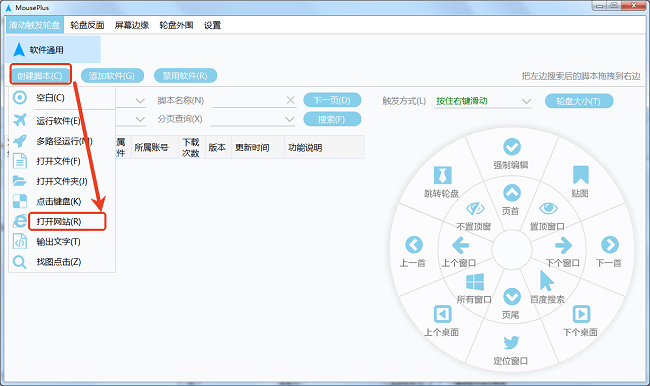Click the 不置顶窗 crossed-eye icon
This screenshot has width=650, height=386.
click(475, 208)
